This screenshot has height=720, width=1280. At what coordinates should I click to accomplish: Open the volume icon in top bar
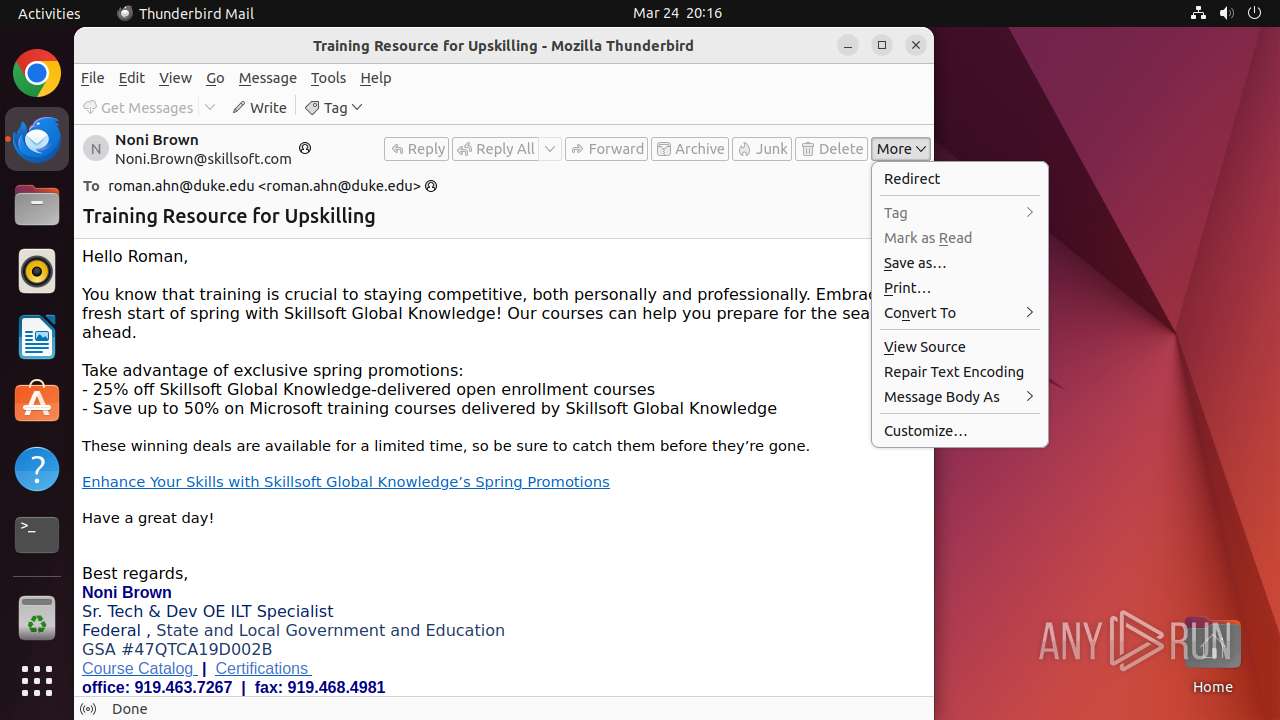1226,13
